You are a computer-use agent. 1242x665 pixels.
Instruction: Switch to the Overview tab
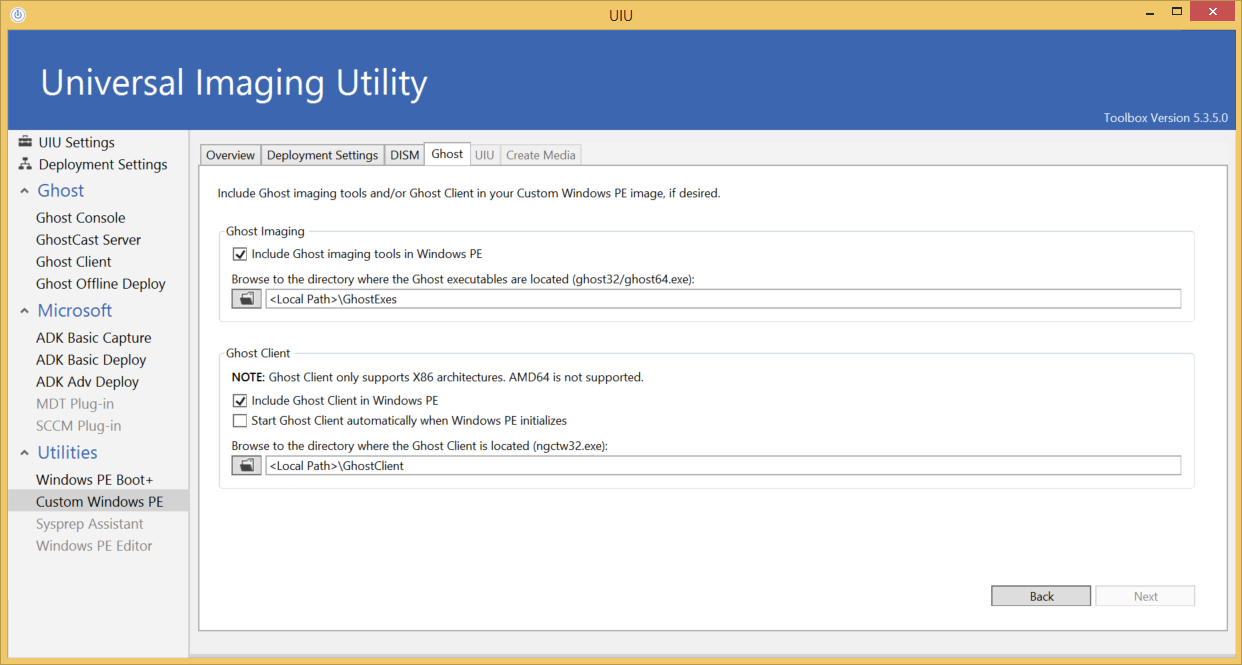(x=231, y=155)
